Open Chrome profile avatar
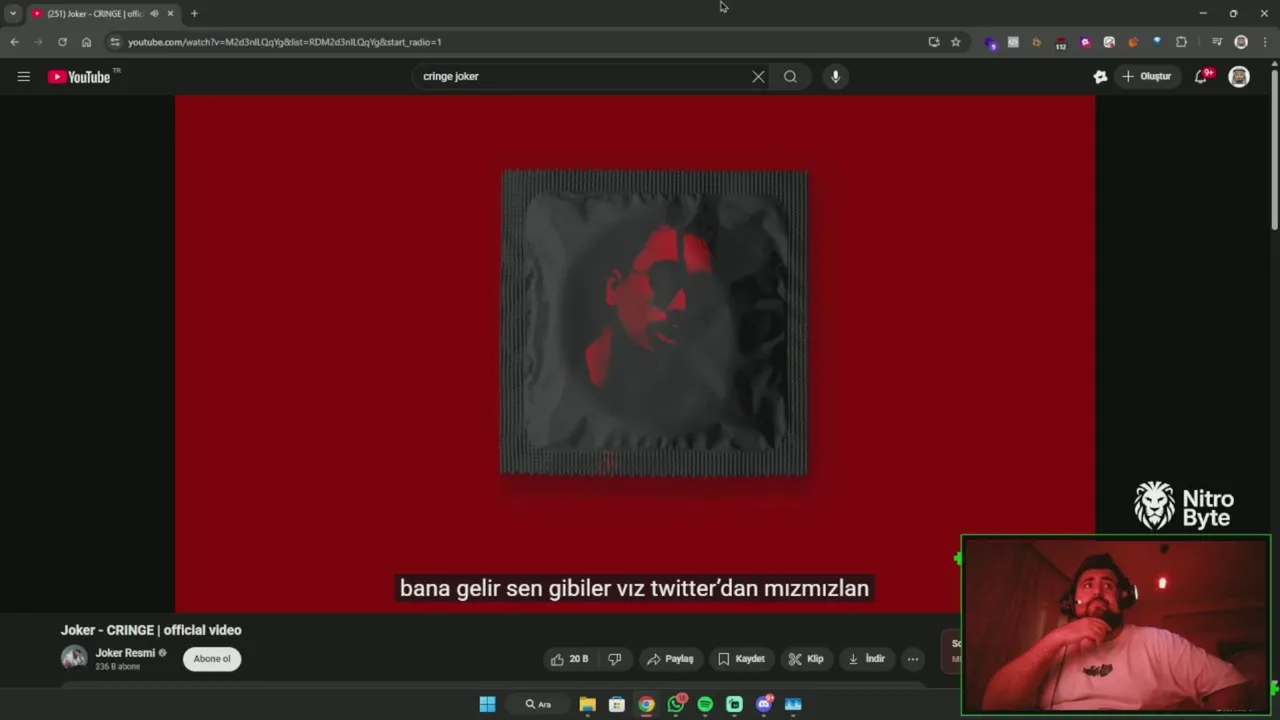The width and height of the screenshot is (1280, 720). pos(1241,42)
